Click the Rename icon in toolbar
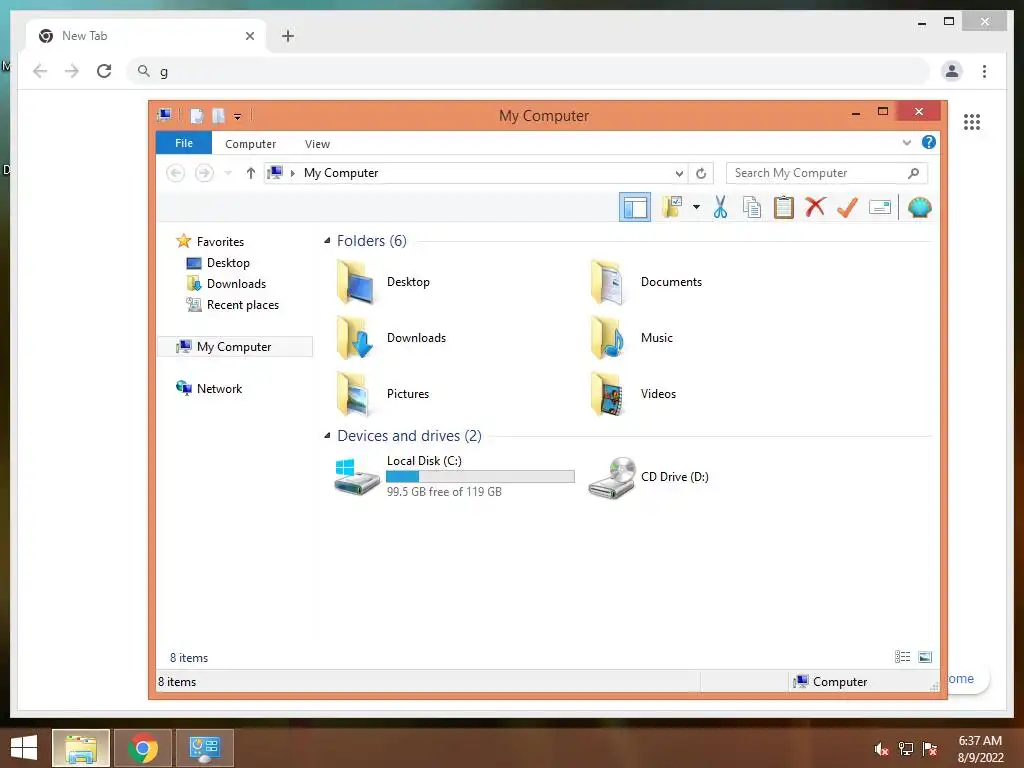Viewport: 1024px width, 768px height. point(880,208)
